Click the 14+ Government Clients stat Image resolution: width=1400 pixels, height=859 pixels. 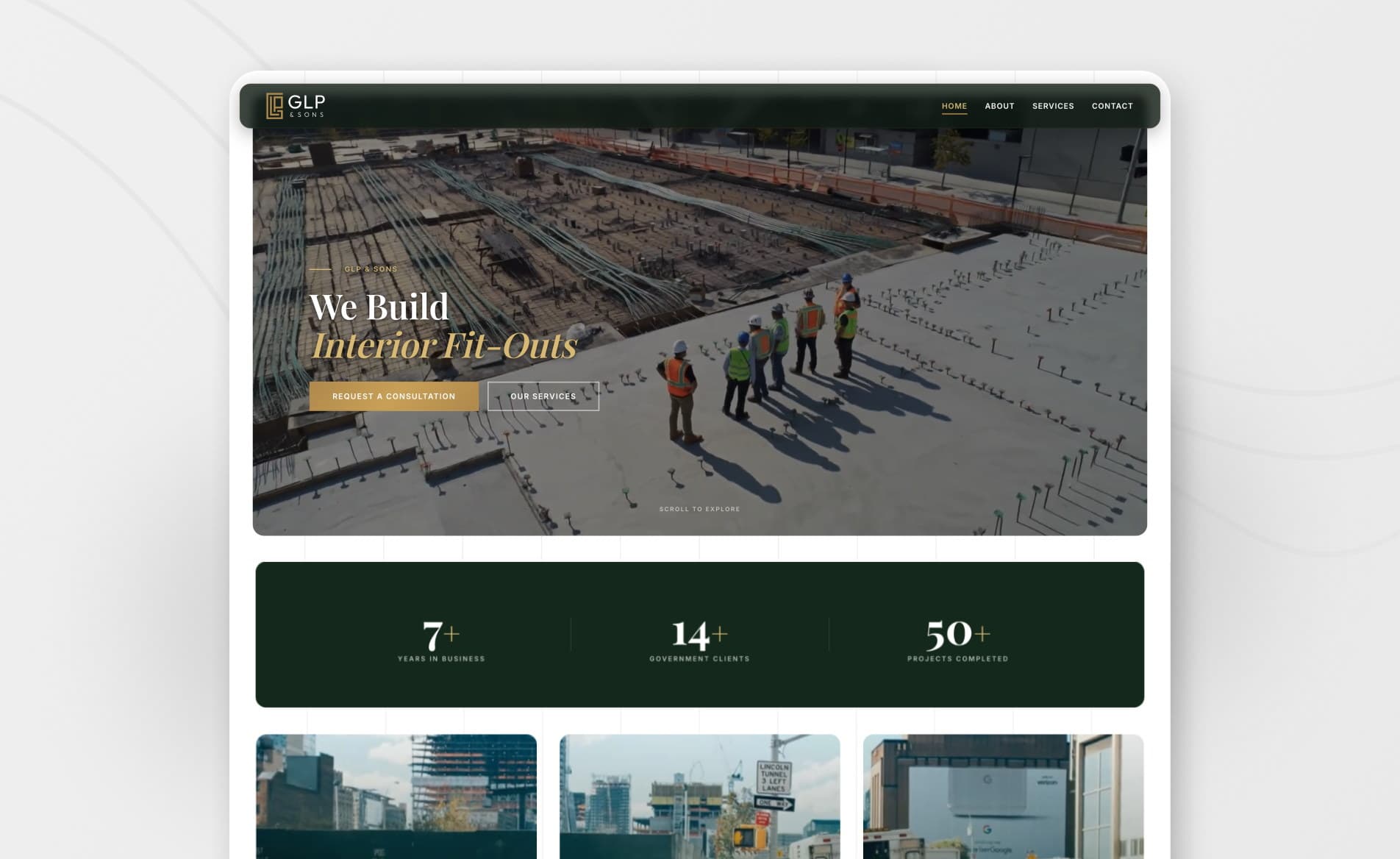699,640
